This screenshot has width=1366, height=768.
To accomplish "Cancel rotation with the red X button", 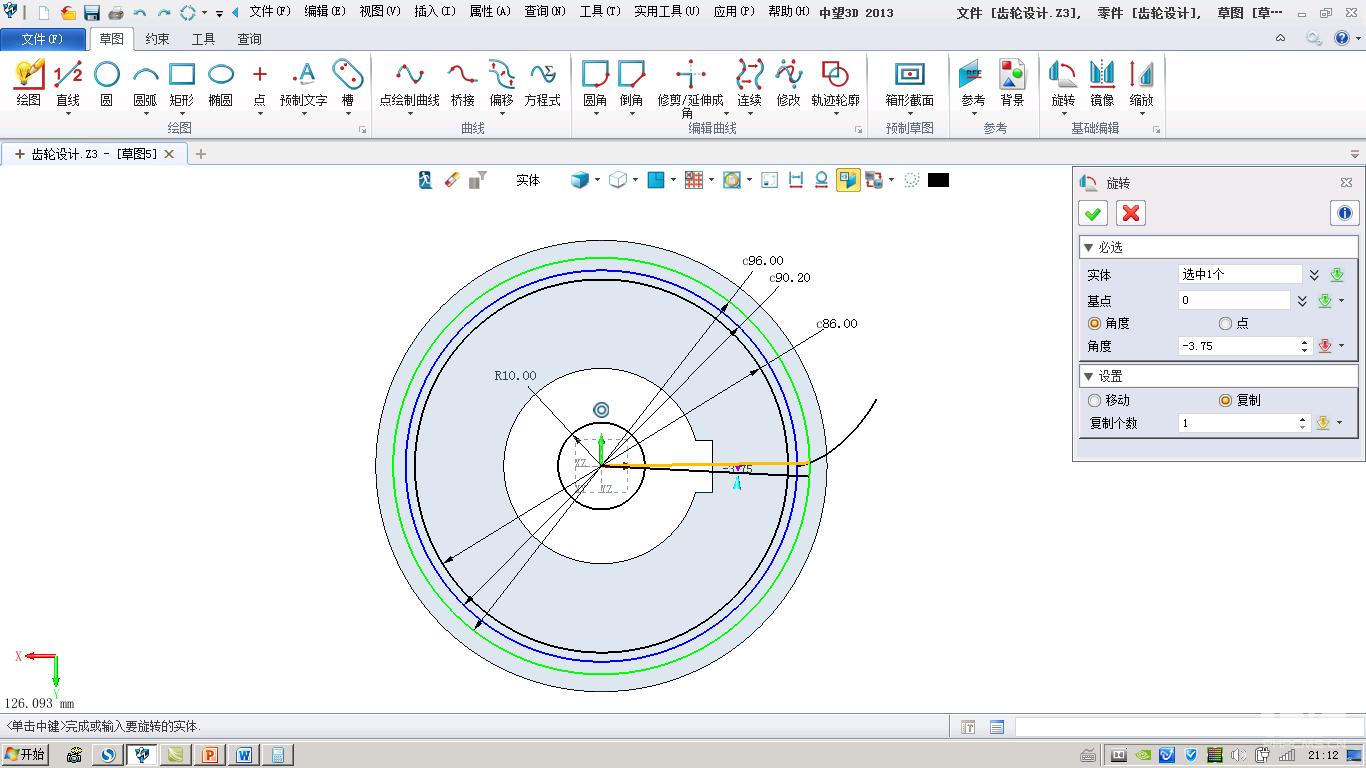I will coord(1131,213).
